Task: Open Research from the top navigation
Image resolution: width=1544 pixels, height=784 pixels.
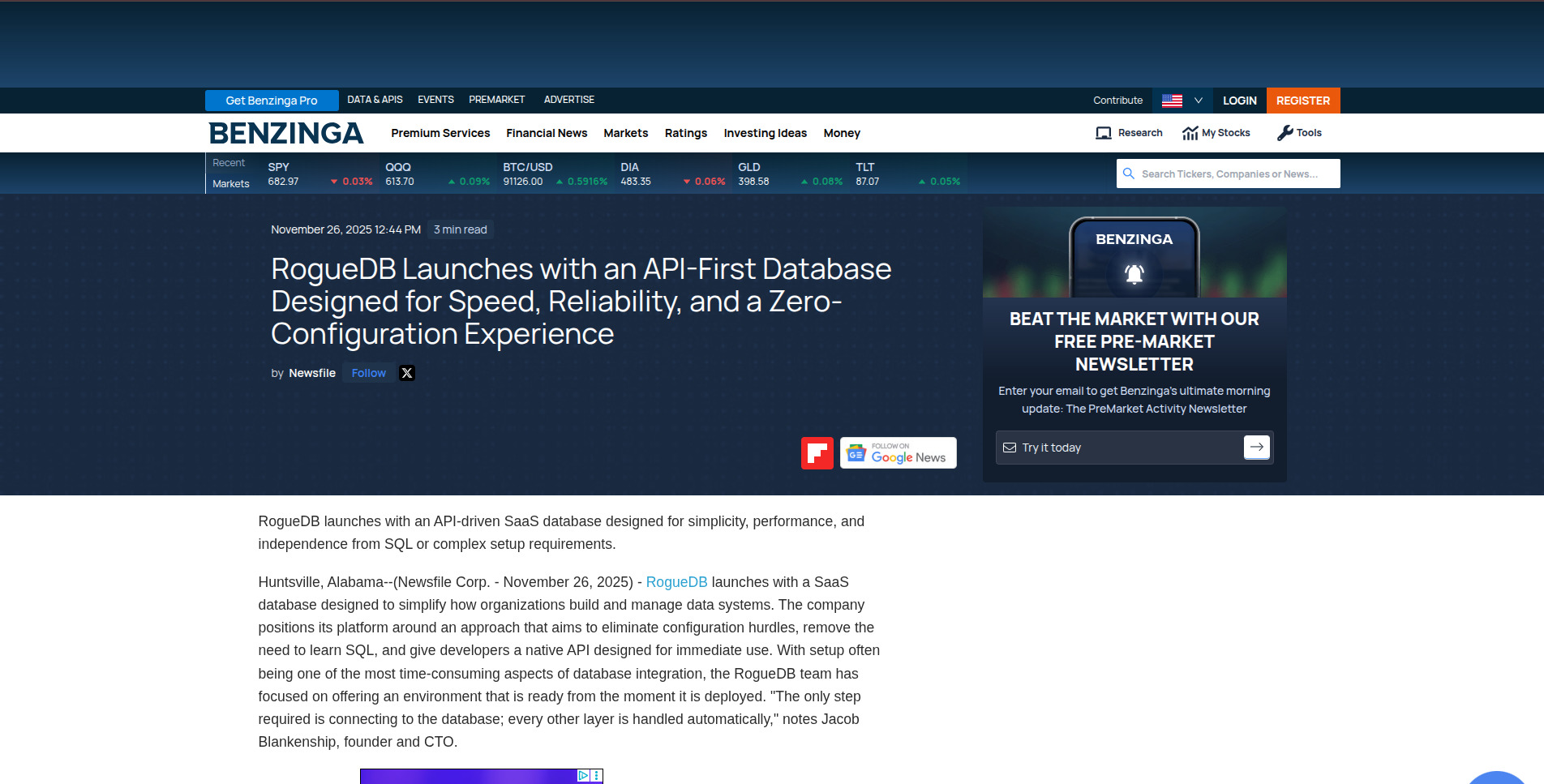Action: [1129, 132]
